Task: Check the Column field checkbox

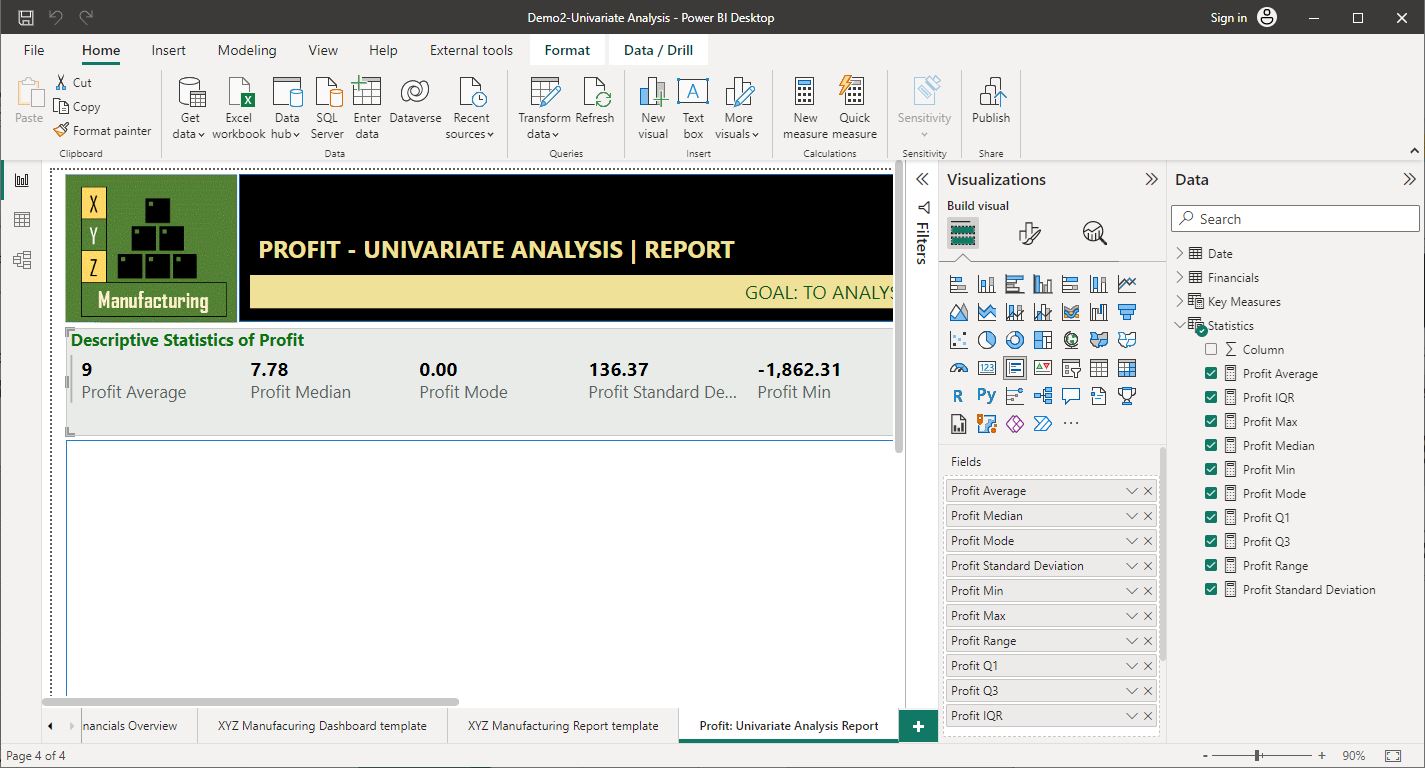Action: point(1211,350)
